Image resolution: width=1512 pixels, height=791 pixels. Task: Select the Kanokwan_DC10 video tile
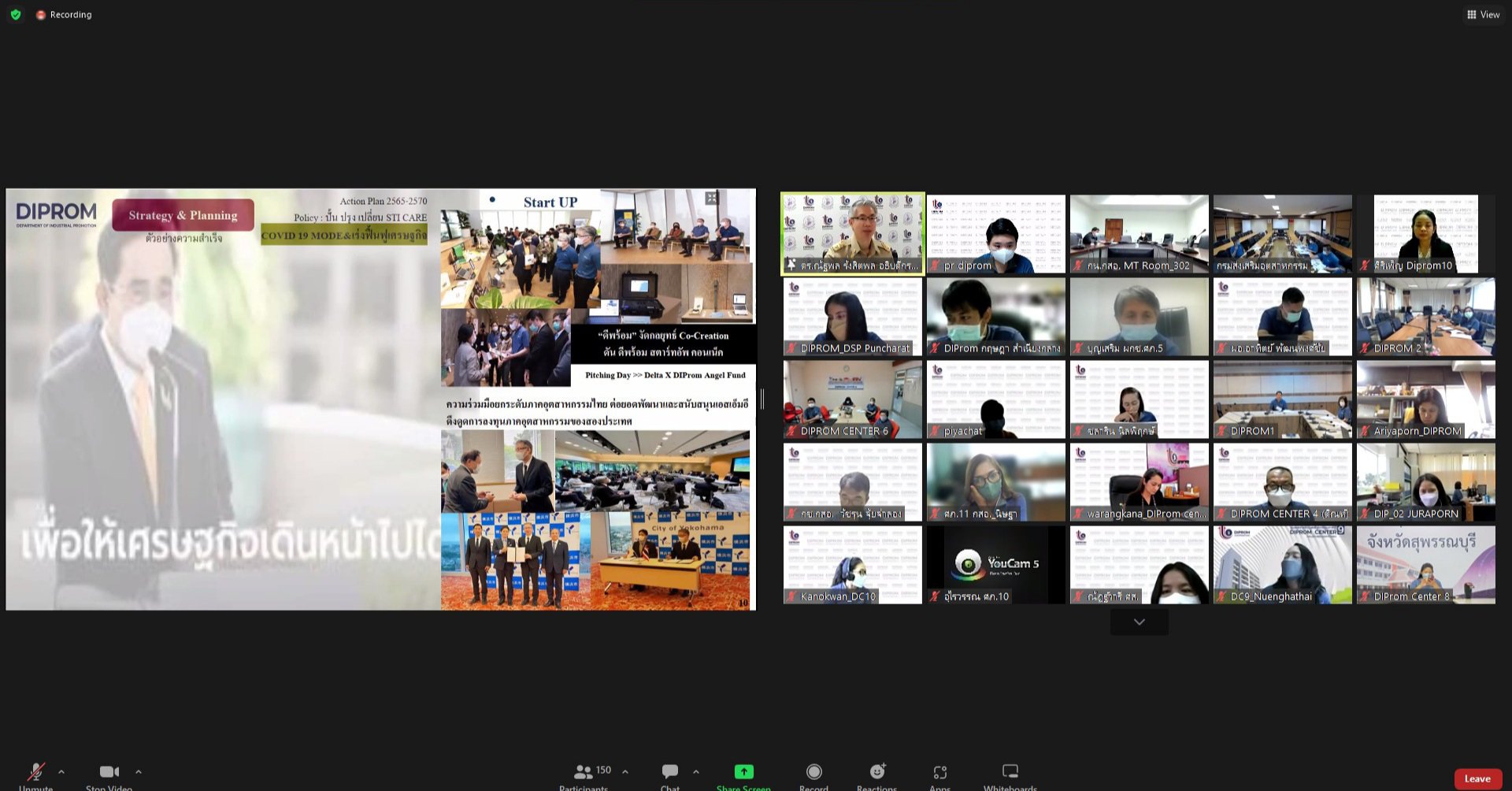click(x=852, y=565)
